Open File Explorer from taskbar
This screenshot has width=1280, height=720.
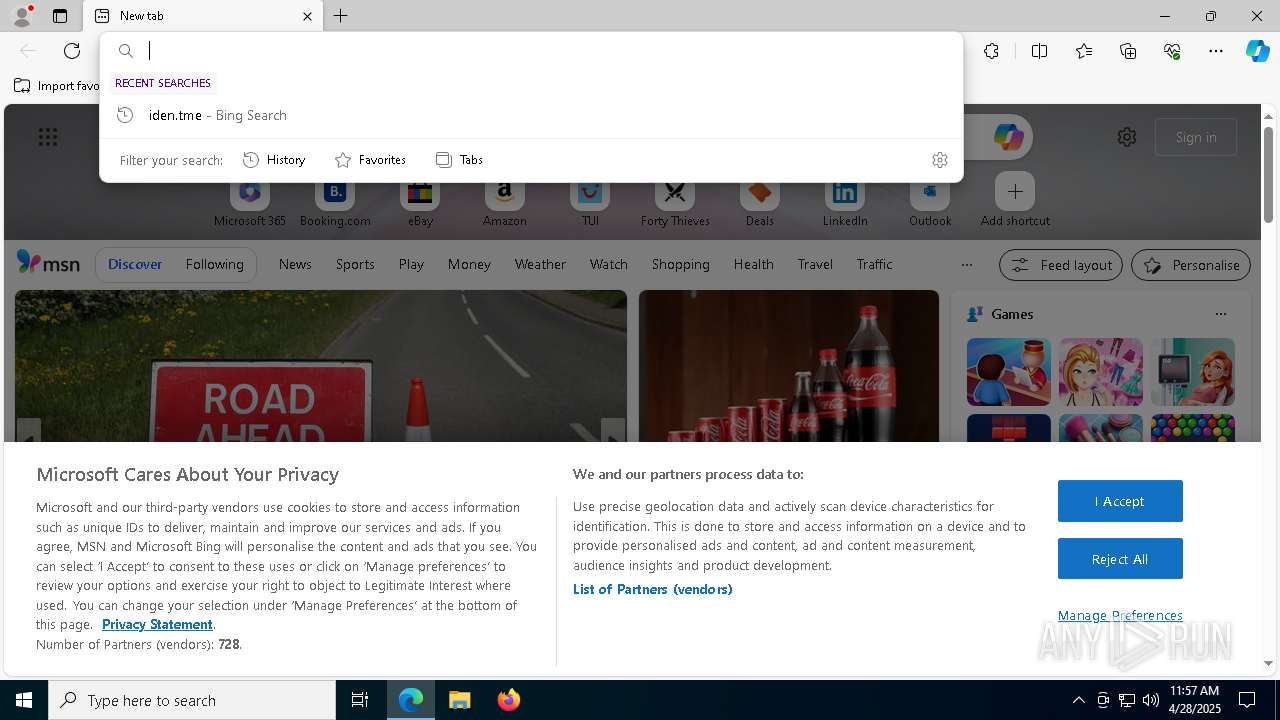coord(459,700)
